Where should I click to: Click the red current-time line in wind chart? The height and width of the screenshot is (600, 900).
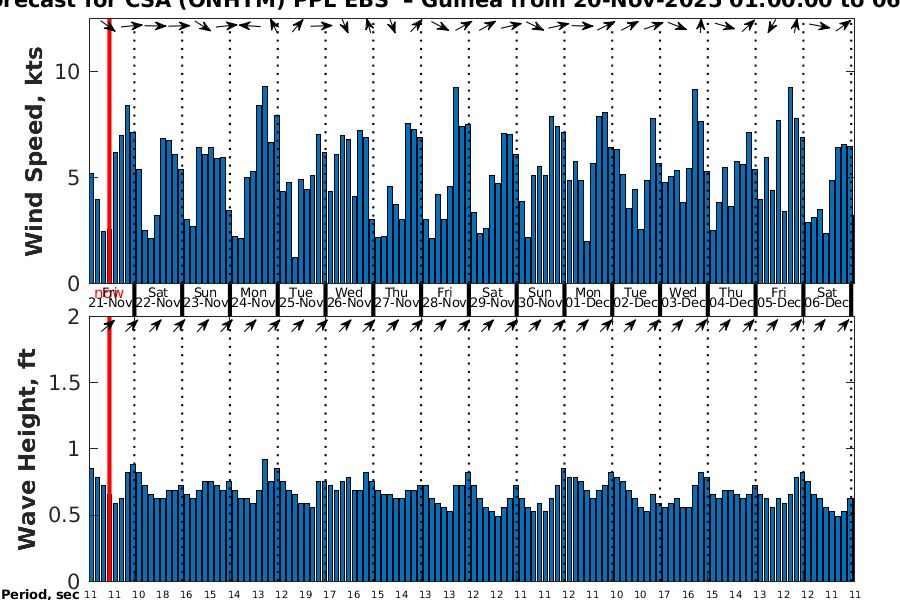pyautogui.click(x=109, y=150)
